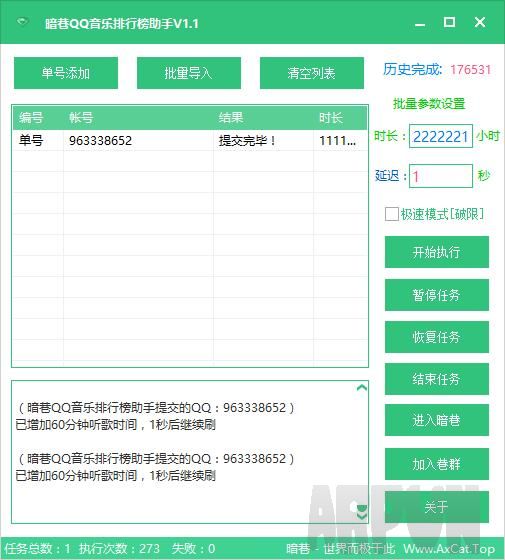Click the 历史完成 label

413,69
